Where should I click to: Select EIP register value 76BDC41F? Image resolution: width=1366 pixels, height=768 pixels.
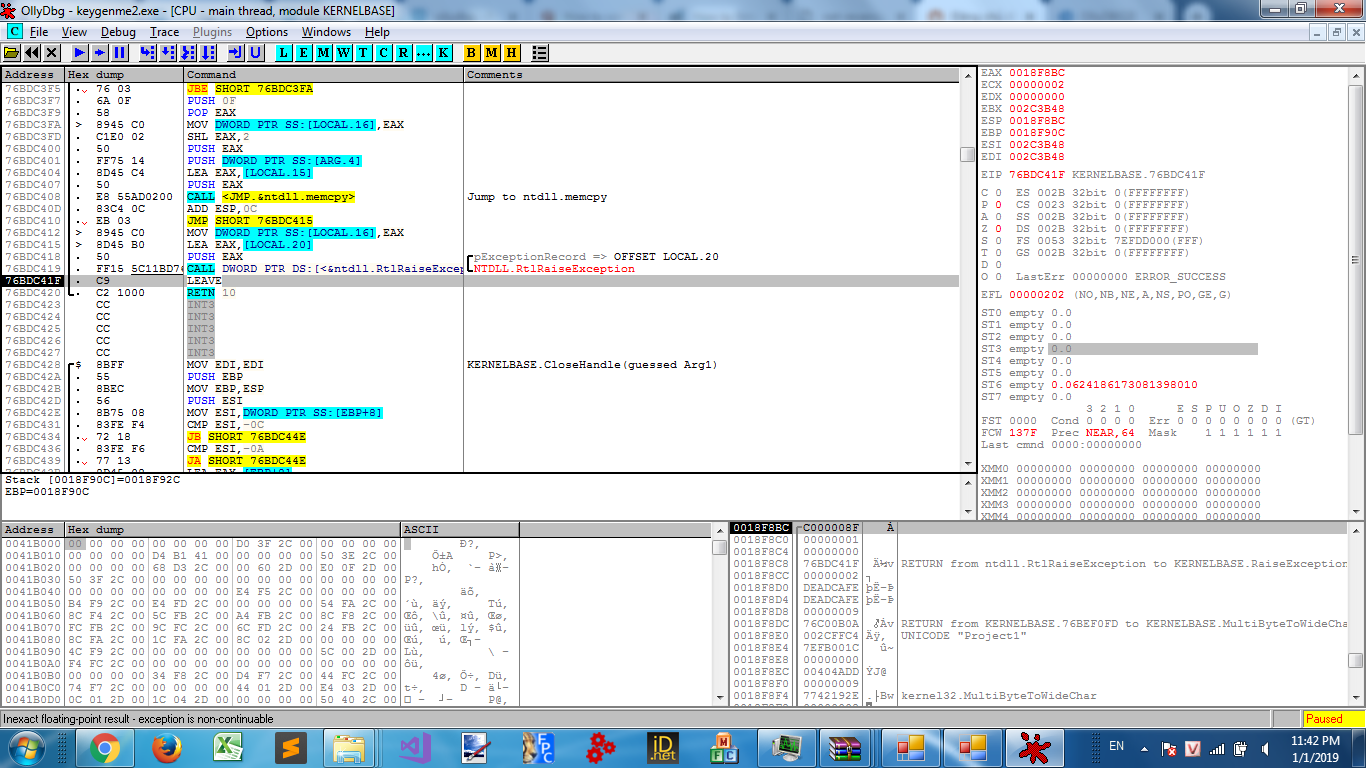coord(1037,175)
